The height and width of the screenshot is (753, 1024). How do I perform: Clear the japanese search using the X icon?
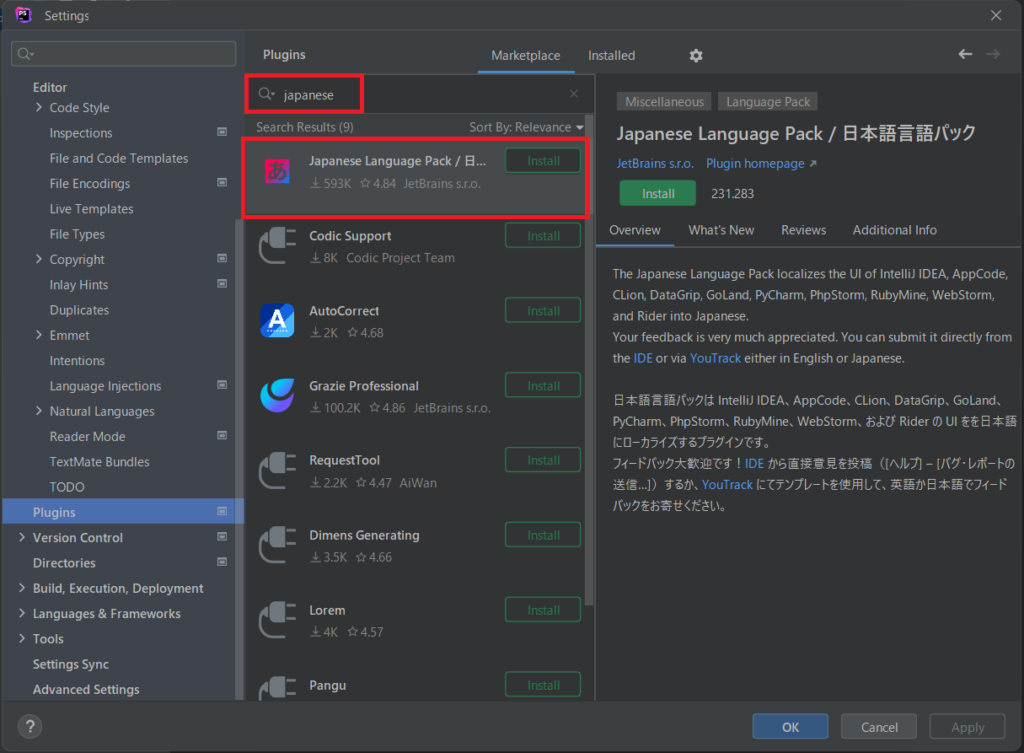coord(573,93)
